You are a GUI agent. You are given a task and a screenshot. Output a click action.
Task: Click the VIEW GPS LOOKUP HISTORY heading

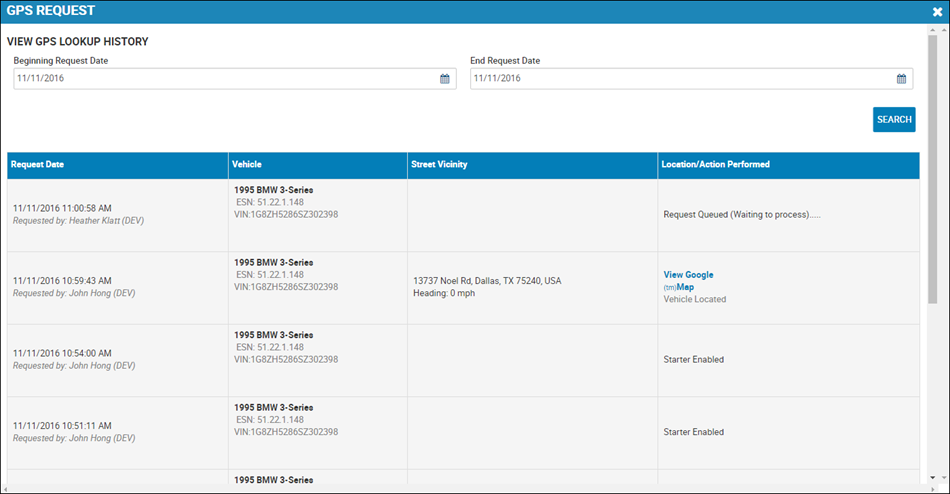[x=78, y=42]
